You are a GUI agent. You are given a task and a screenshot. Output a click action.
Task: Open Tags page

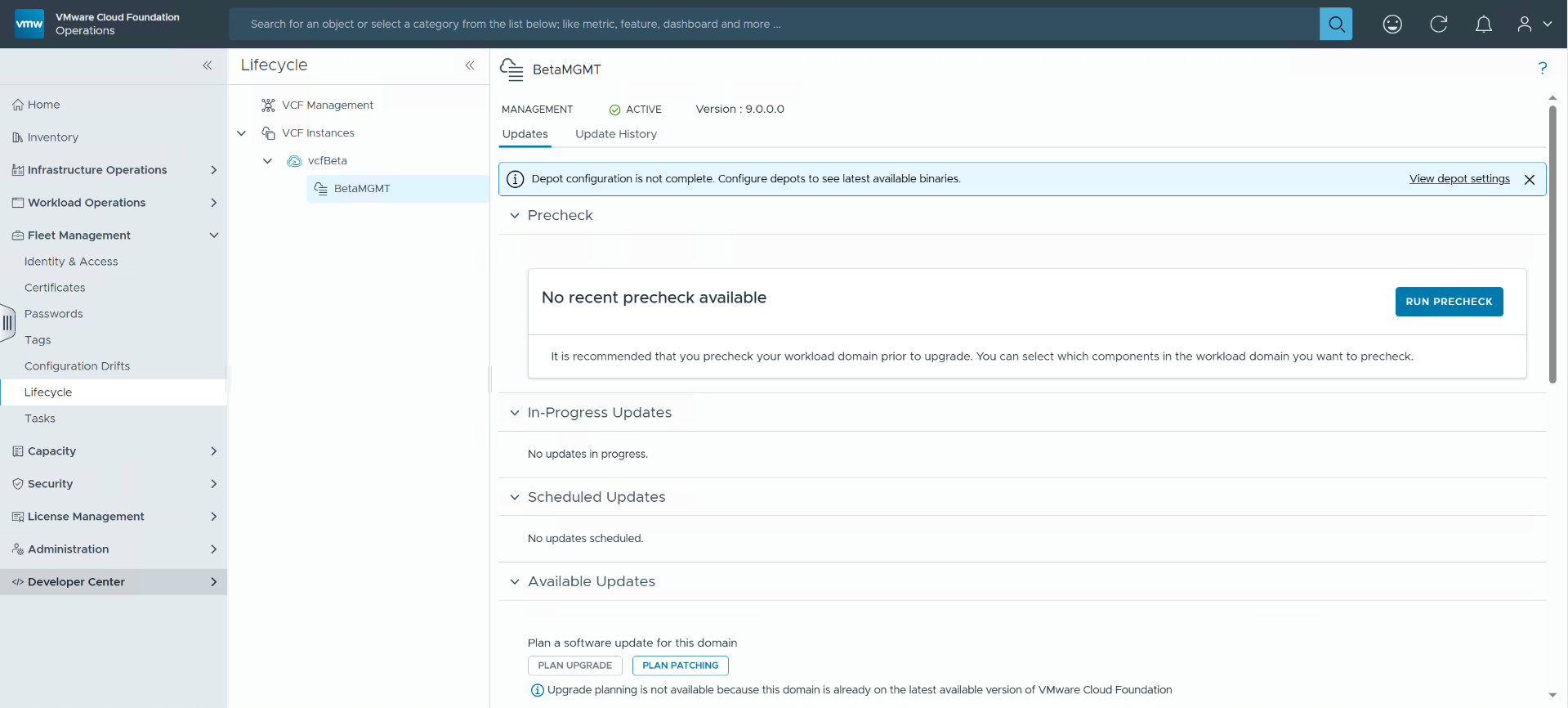pos(38,340)
